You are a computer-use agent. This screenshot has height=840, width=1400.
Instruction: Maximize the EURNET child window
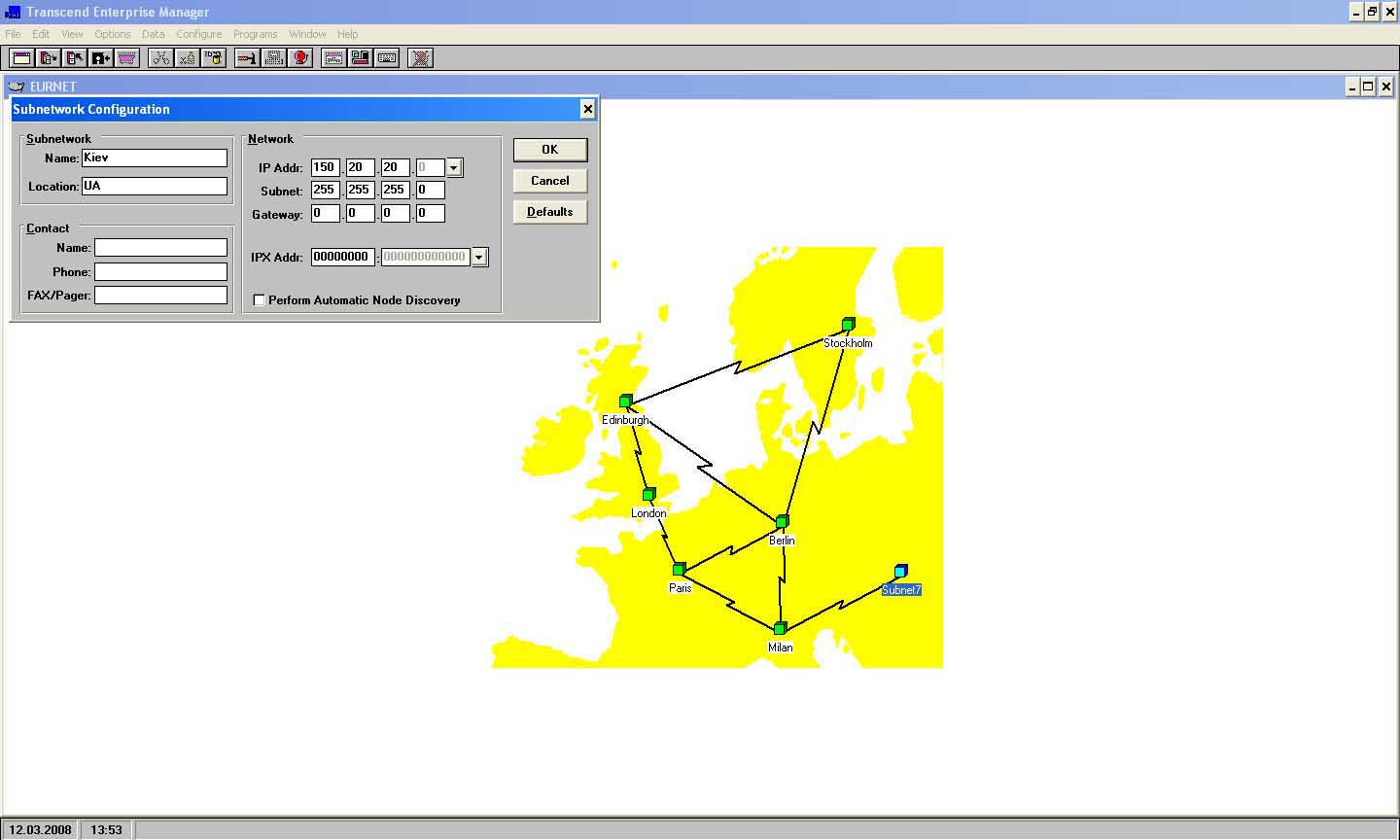tap(1368, 87)
